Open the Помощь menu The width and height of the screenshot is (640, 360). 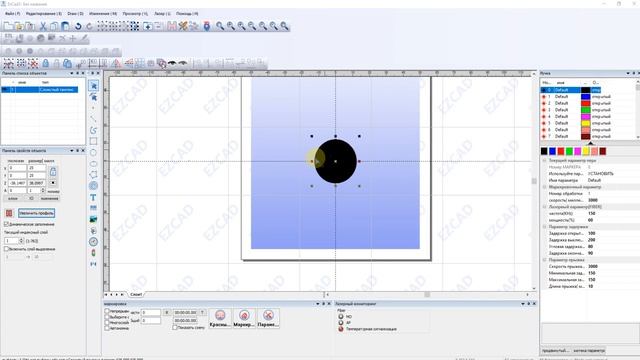coord(187,13)
